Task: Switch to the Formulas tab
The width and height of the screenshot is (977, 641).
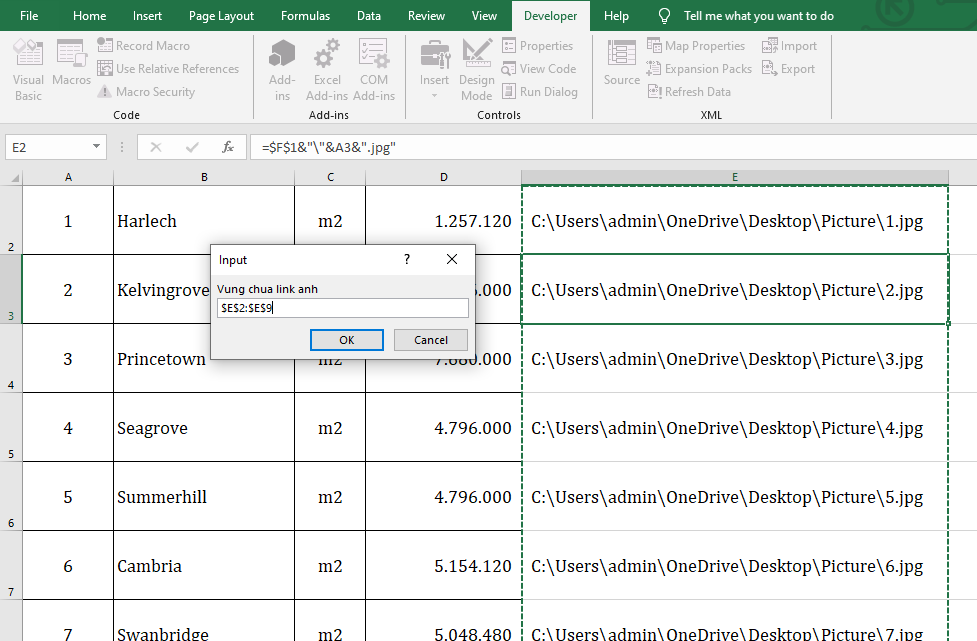Action: (x=305, y=16)
